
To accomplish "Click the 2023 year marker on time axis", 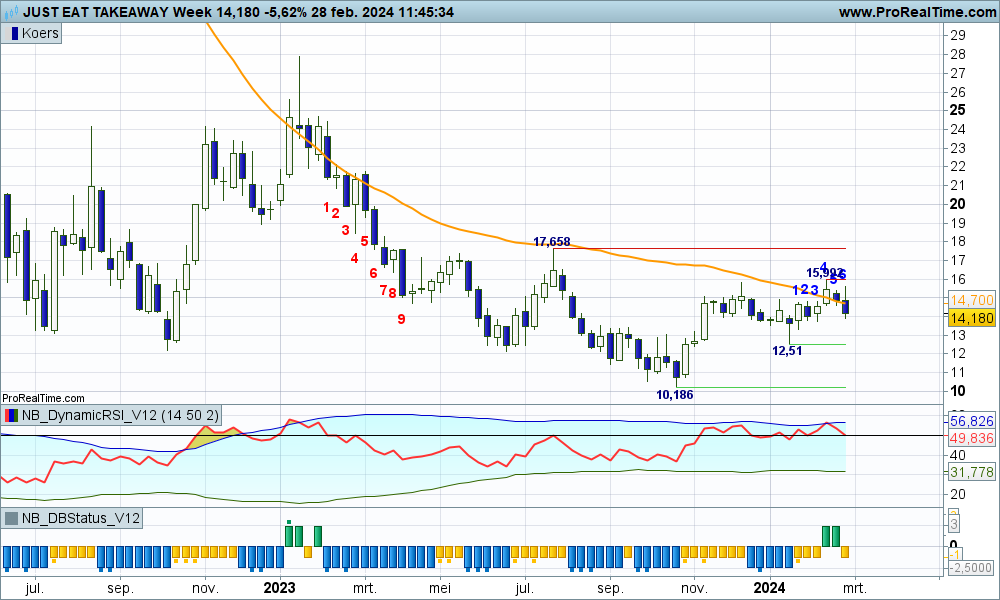I will [x=280, y=588].
